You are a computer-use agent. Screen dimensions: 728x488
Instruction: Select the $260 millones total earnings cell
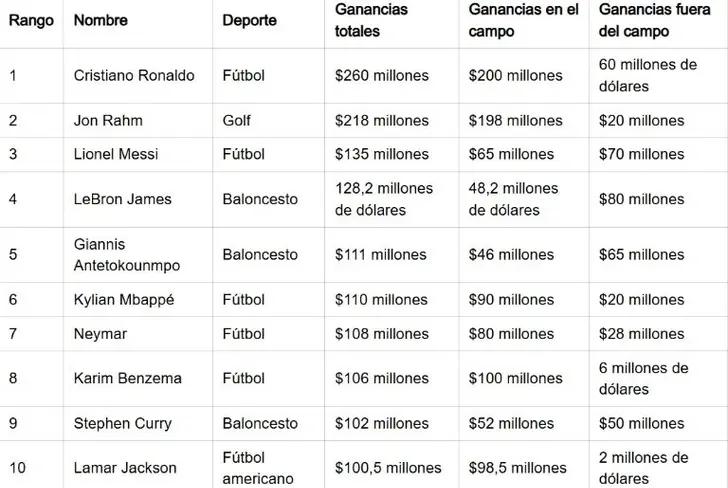[x=382, y=76]
